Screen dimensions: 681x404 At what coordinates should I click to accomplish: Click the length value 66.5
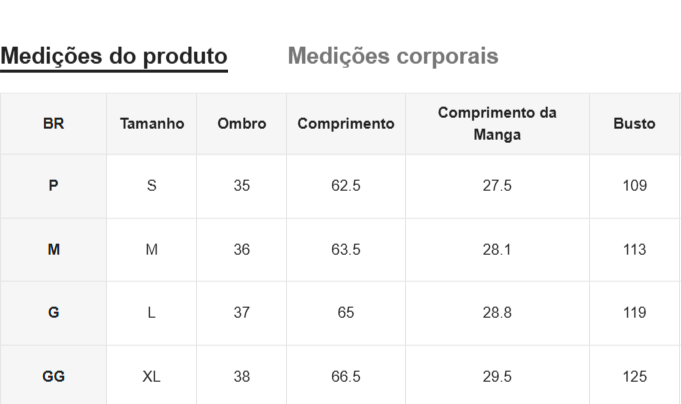pos(346,377)
